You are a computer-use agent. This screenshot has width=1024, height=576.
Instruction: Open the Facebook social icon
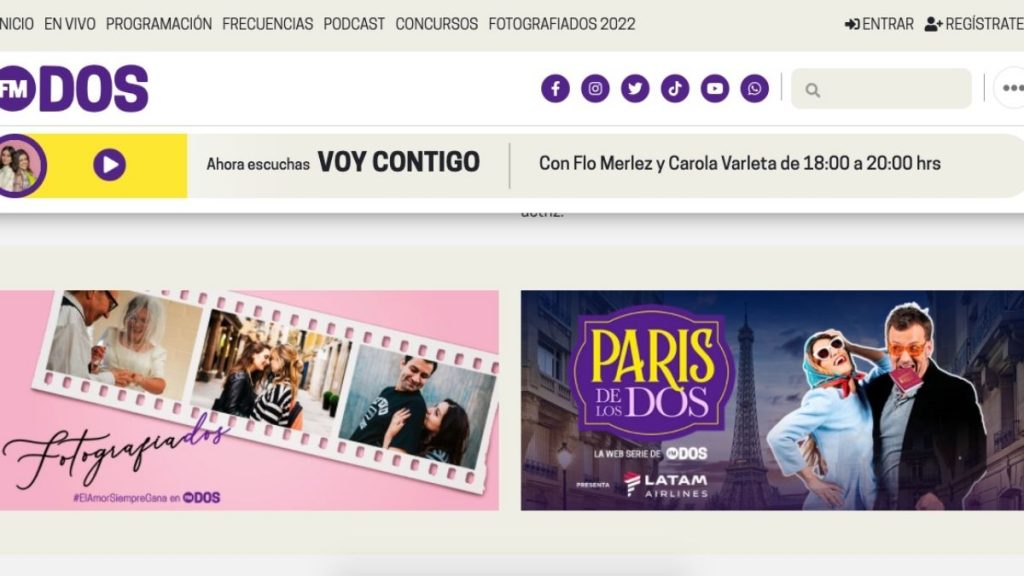[555, 88]
